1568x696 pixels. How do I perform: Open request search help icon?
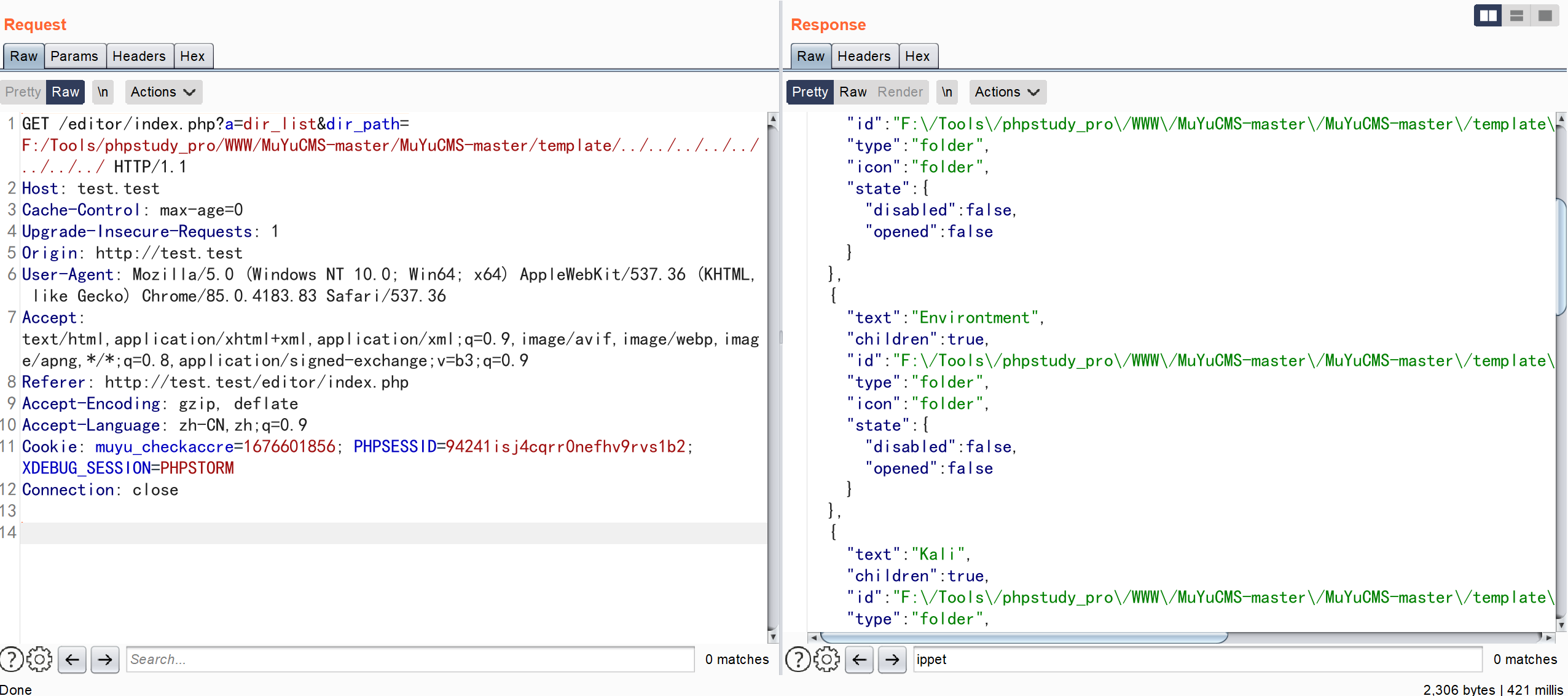(x=11, y=659)
